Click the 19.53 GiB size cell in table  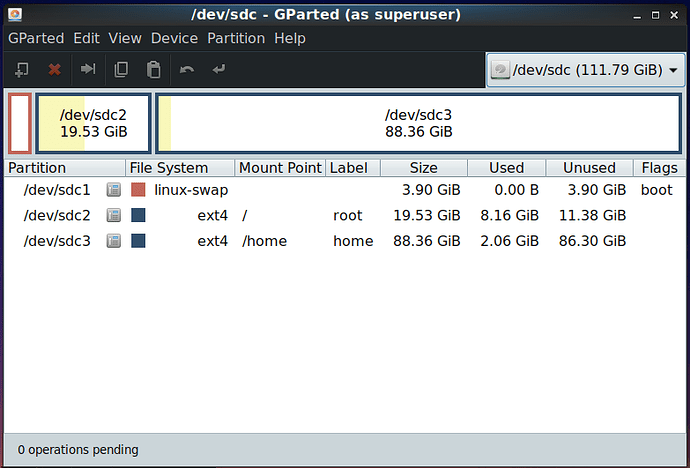pyautogui.click(x=426, y=216)
